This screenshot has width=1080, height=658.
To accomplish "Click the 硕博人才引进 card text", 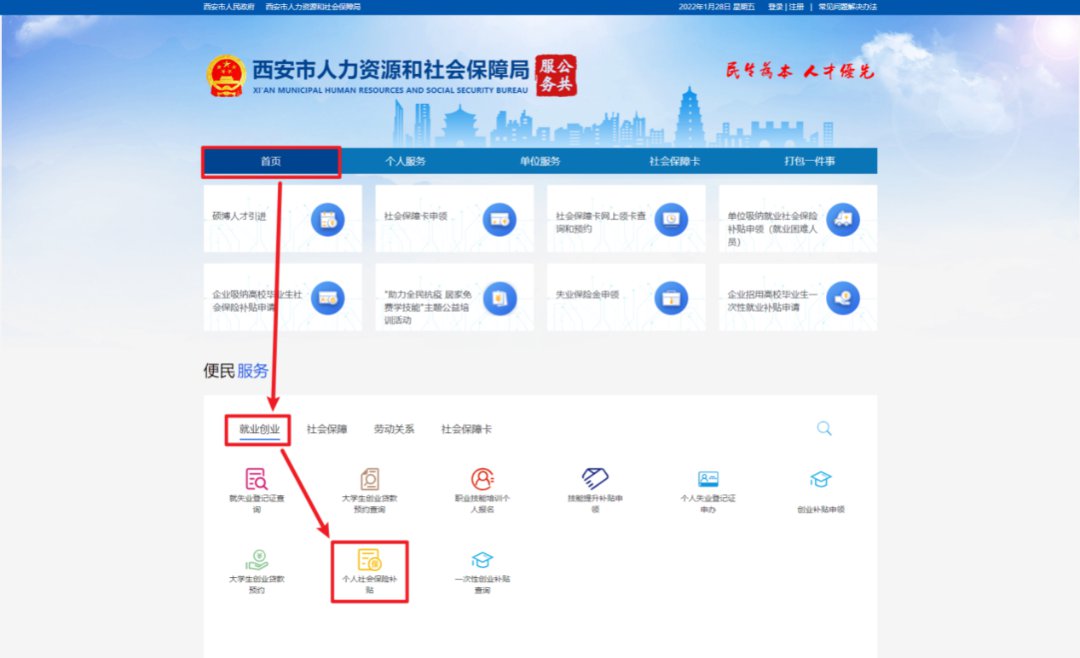I will click(x=239, y=216).
